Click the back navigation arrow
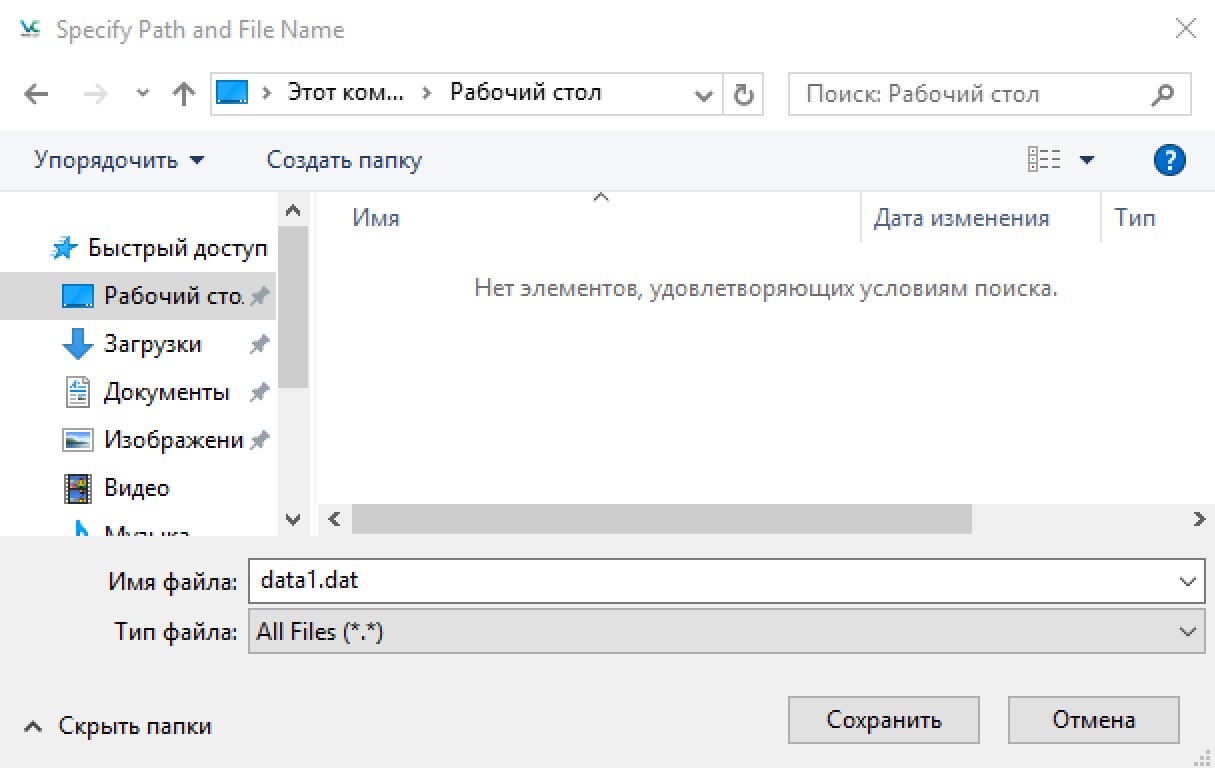The width and height of the screenshot is (1215, 768). 36,94
